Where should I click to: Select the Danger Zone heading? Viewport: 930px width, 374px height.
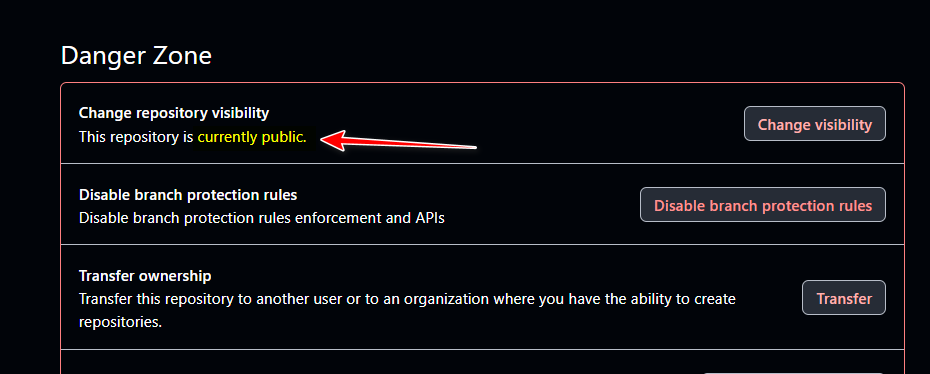point(136,56)
